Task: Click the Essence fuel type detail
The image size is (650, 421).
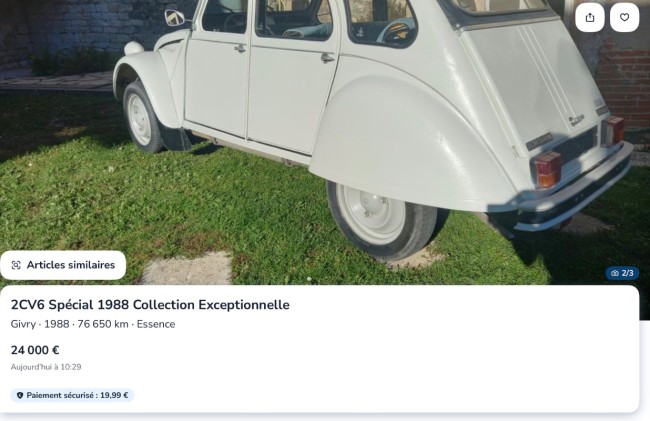Action: (x=156, y=324)
